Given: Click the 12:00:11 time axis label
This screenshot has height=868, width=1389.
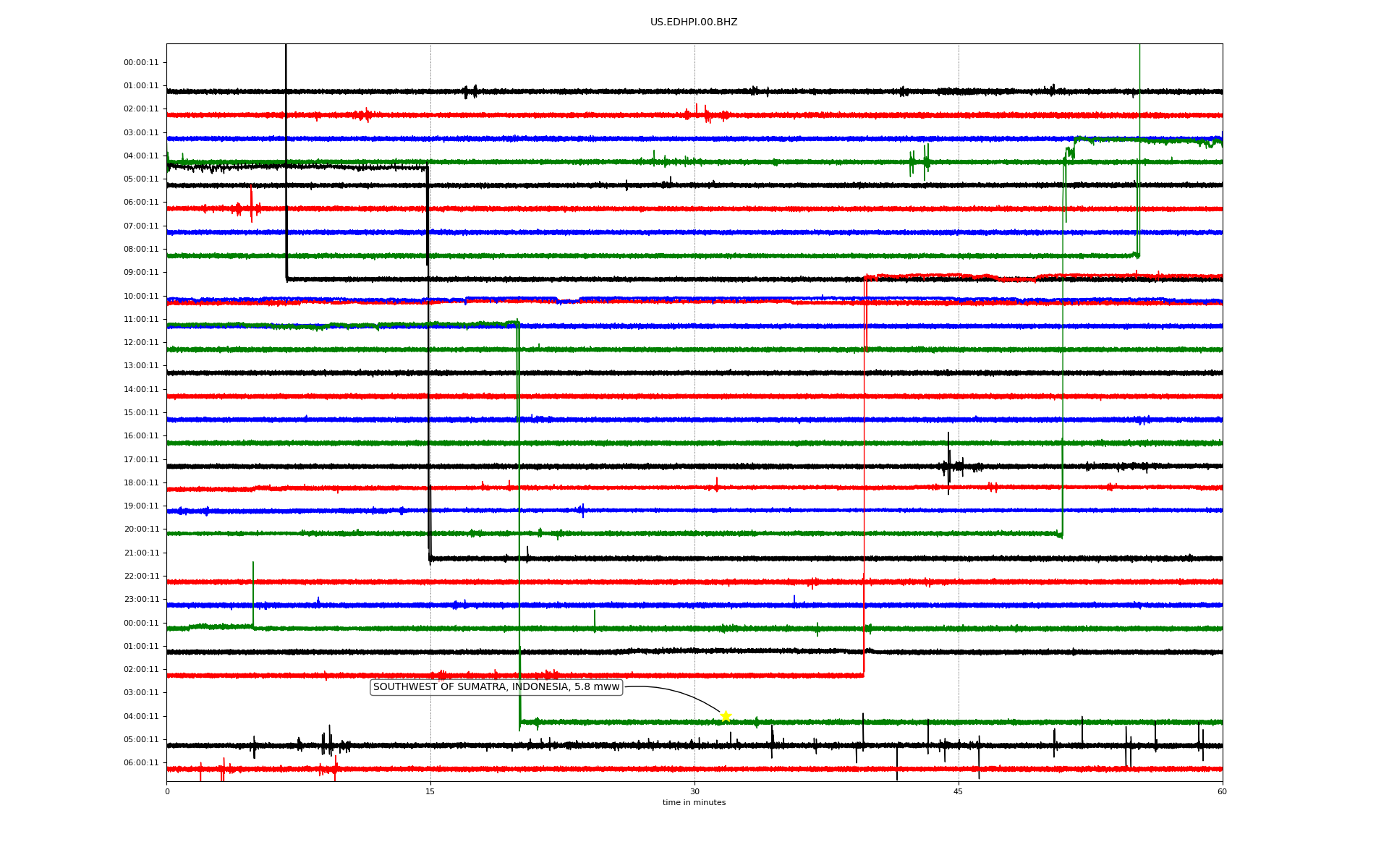Looking at the screenshot, I should tap(141, 343).
